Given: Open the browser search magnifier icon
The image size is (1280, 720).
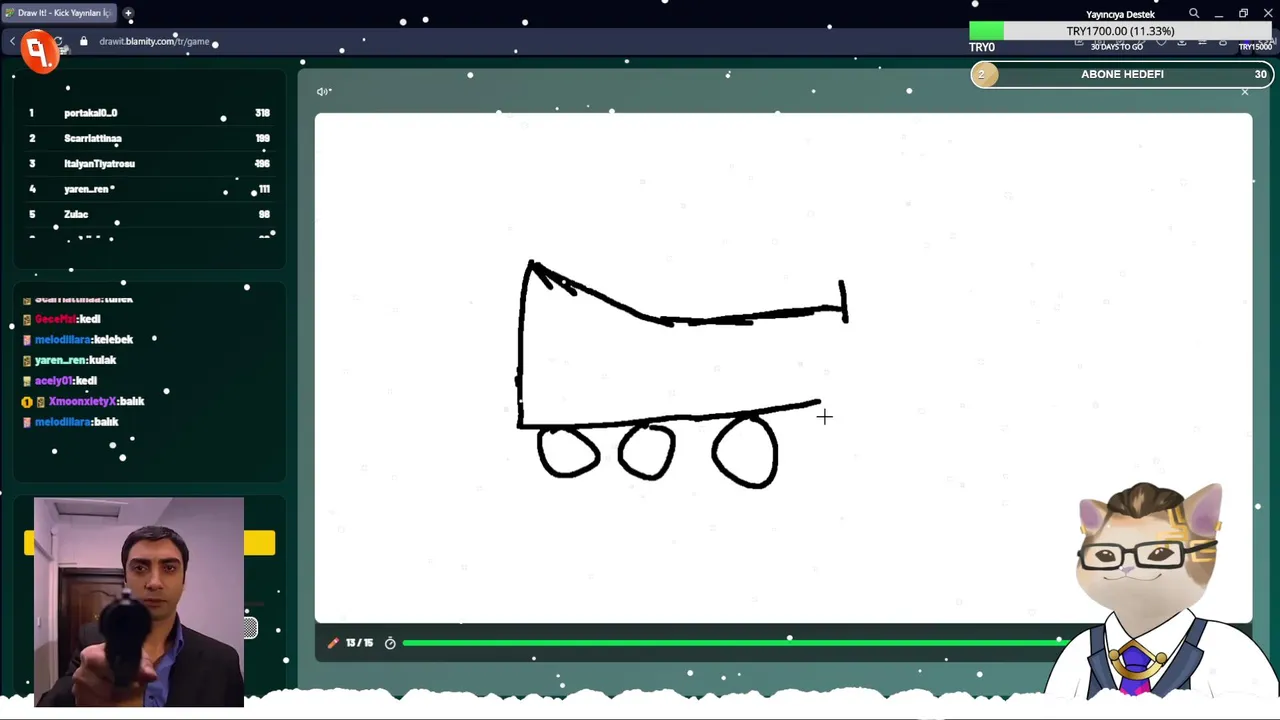Looking at the screenshot, I should (x=1194, y=14).
